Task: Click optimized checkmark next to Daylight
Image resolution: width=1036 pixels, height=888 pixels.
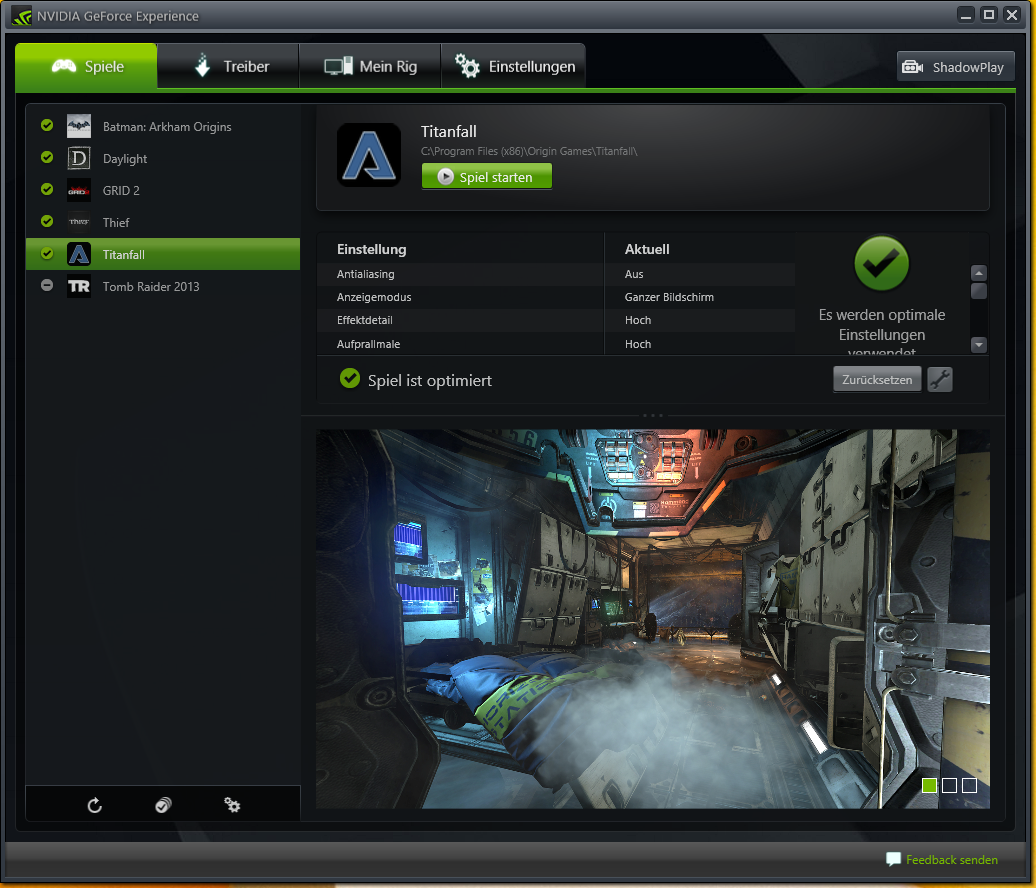Action: click(47, 157)
